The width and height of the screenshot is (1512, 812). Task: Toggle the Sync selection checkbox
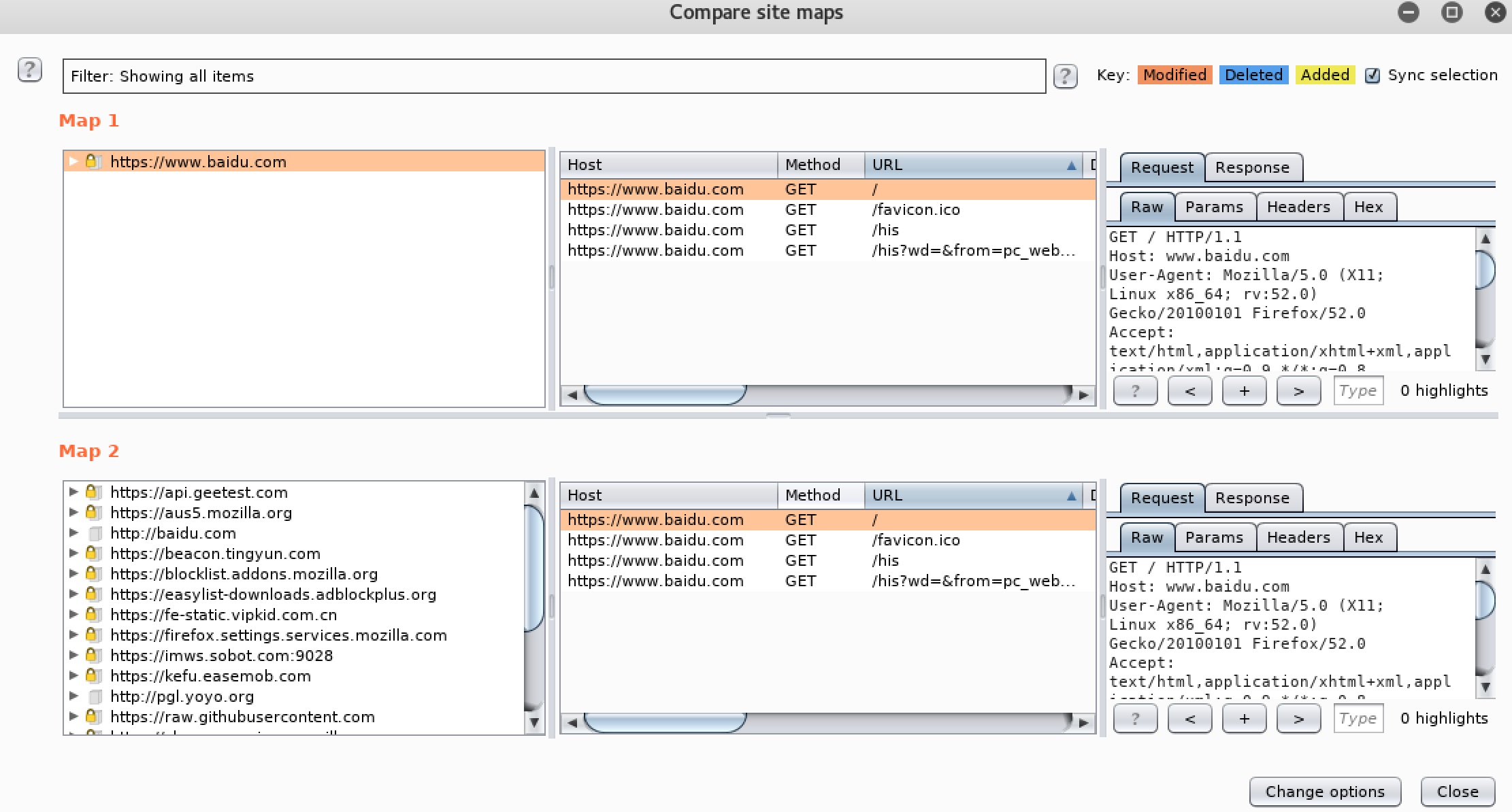click(x=1373, y=75)
